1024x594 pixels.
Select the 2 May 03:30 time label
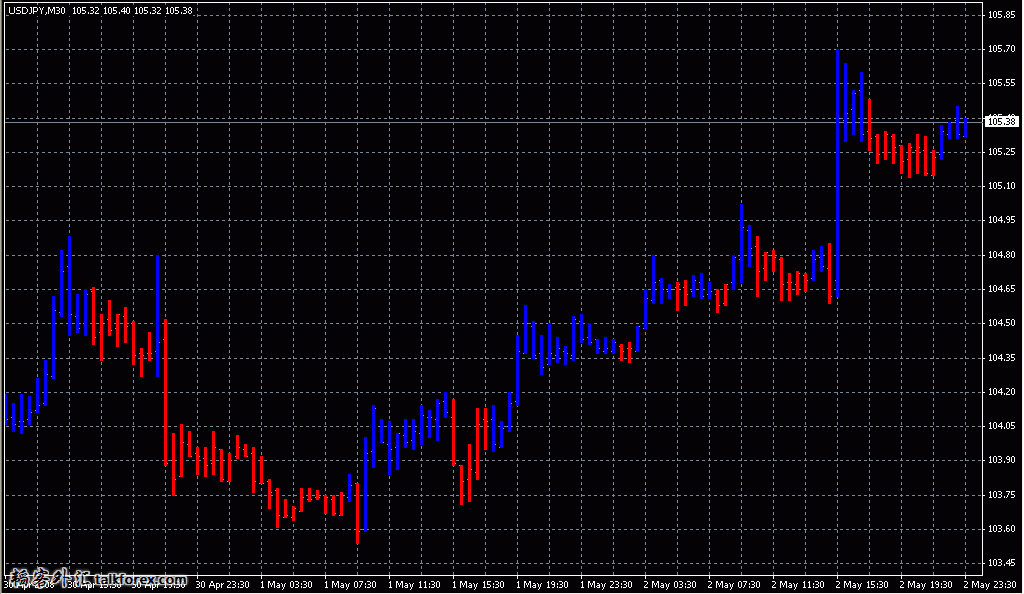(x=670, y=585)
